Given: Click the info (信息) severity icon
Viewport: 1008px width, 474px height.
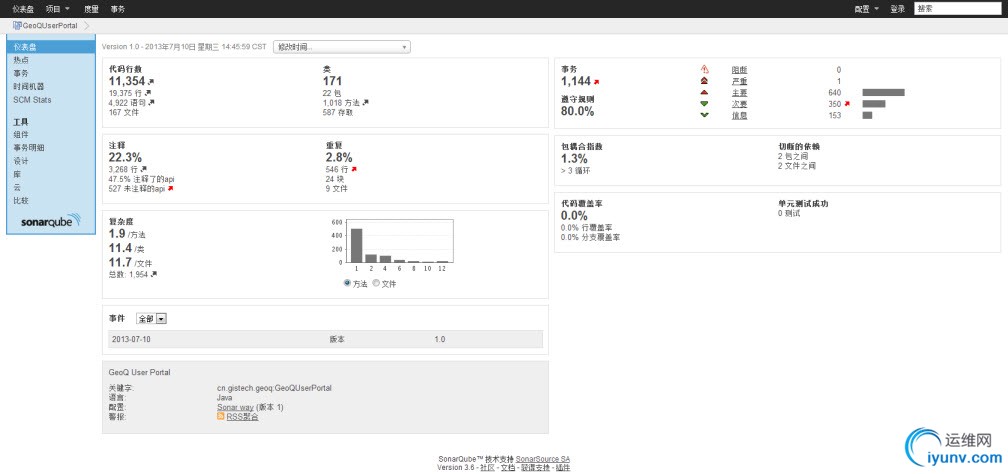Looking at the screenshot, I should (x=705, y=115).
